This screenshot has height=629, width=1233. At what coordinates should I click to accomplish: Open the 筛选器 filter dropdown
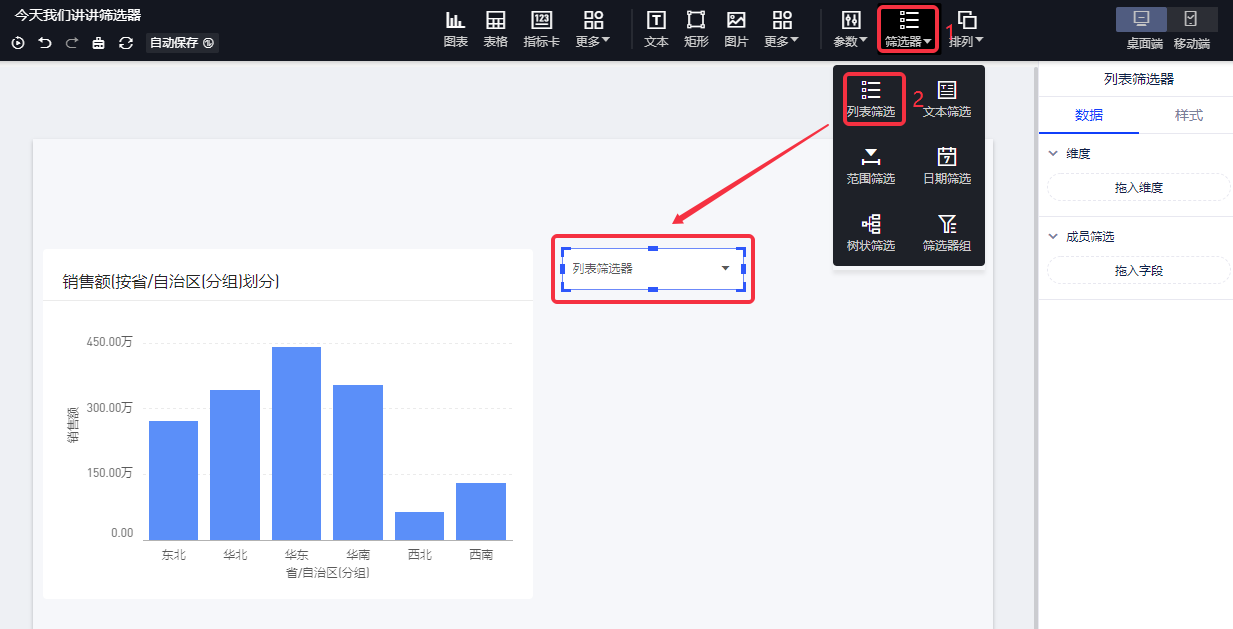pos(908,29)
